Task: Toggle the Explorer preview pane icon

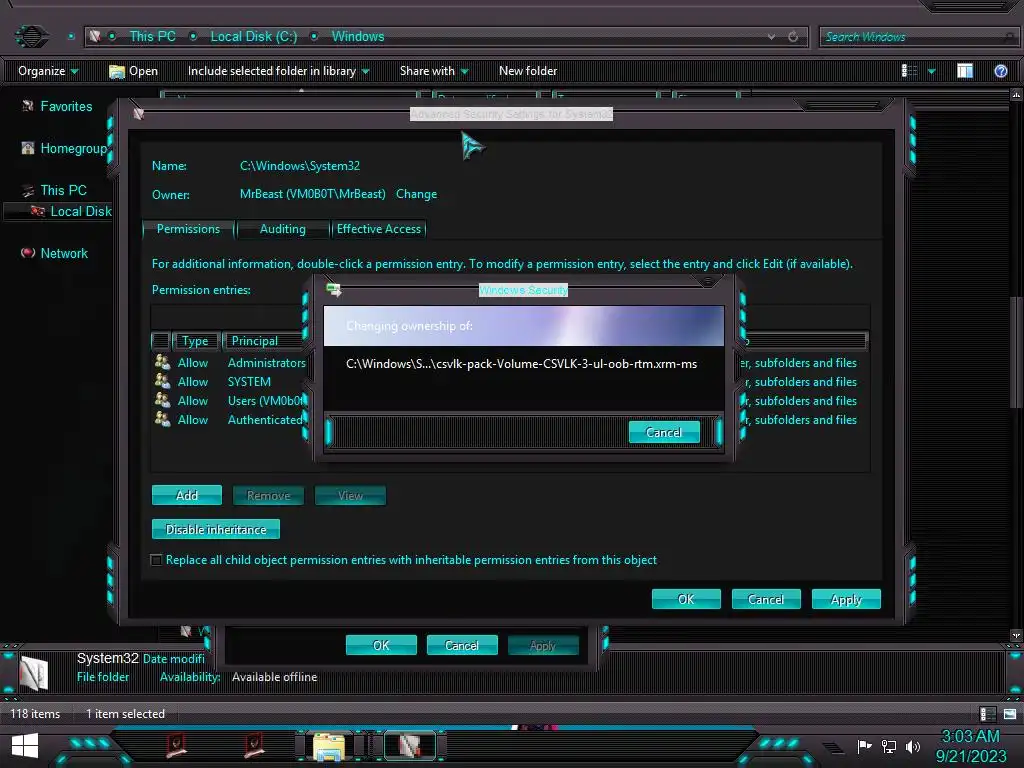Action: (965, 71)
